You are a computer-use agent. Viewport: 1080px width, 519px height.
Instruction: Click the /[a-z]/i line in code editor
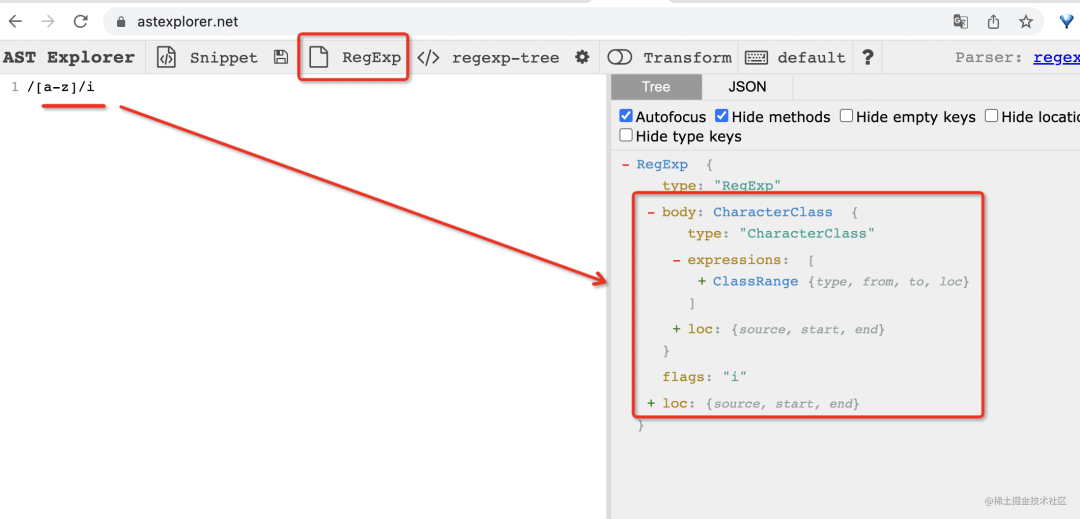coord(61,87)
